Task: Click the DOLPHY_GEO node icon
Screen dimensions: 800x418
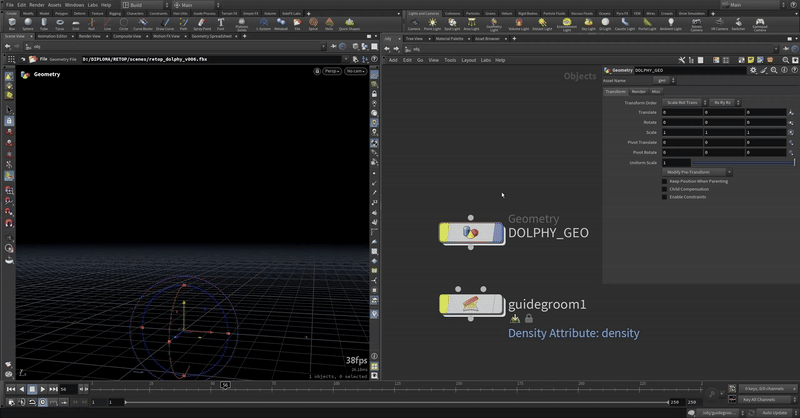Action: point(469,232)
